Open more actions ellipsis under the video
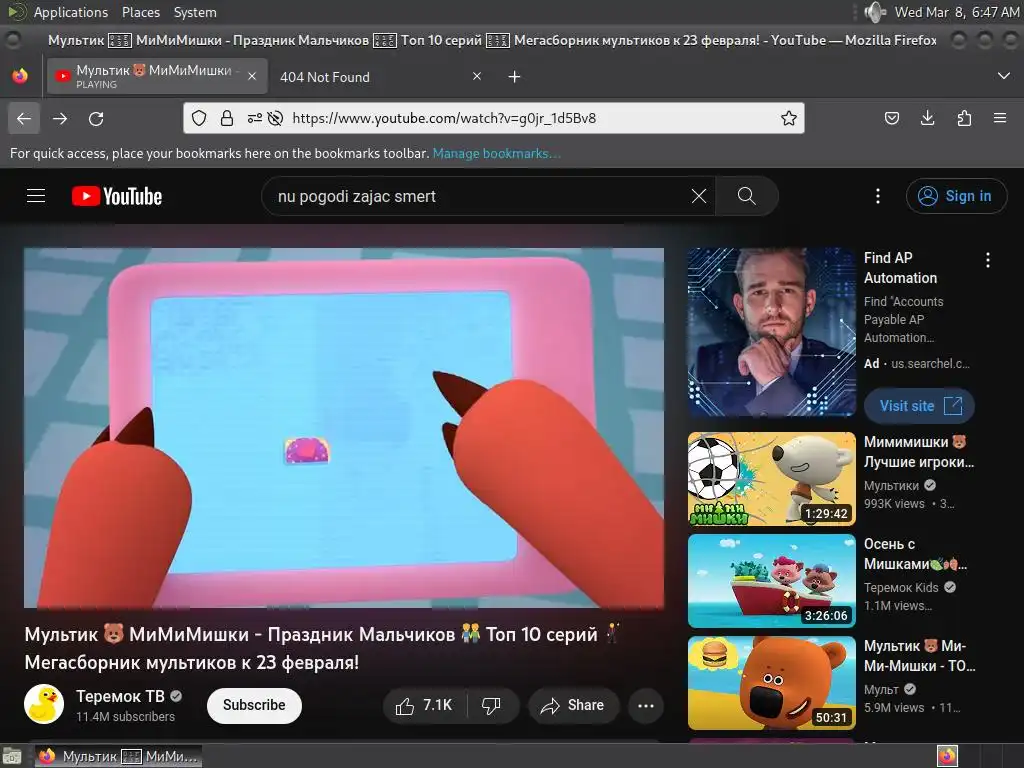The width and height of the screenshot is (1024, 768). click(x=646, y=705)
